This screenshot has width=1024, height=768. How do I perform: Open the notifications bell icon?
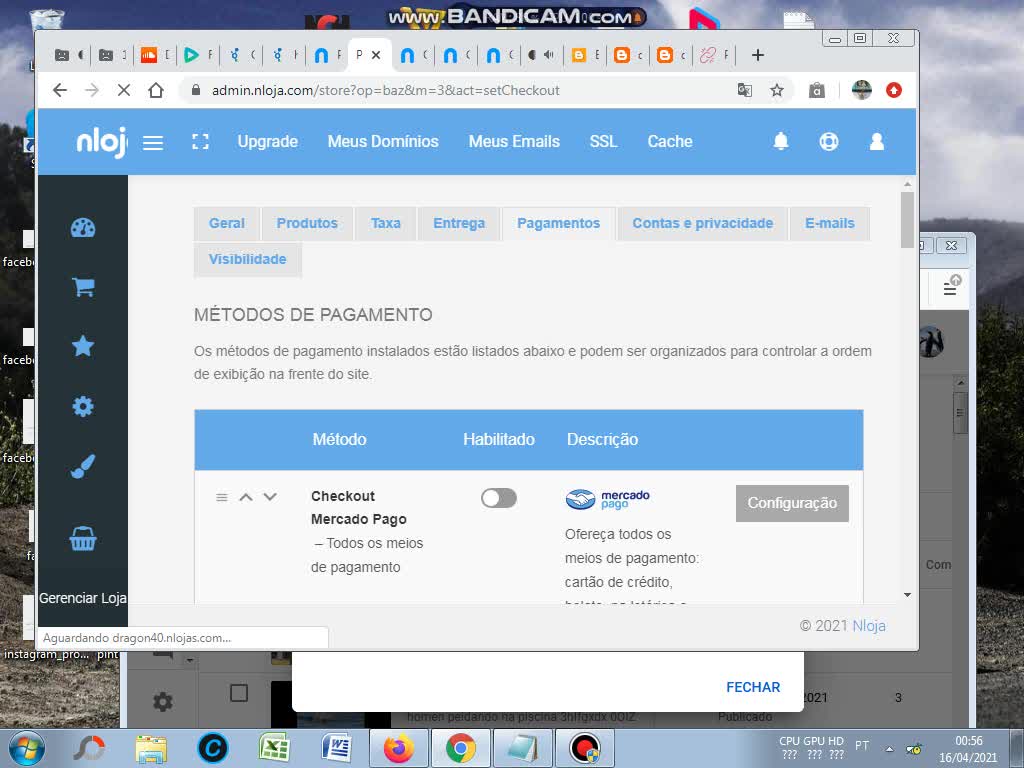click(781, 141)
